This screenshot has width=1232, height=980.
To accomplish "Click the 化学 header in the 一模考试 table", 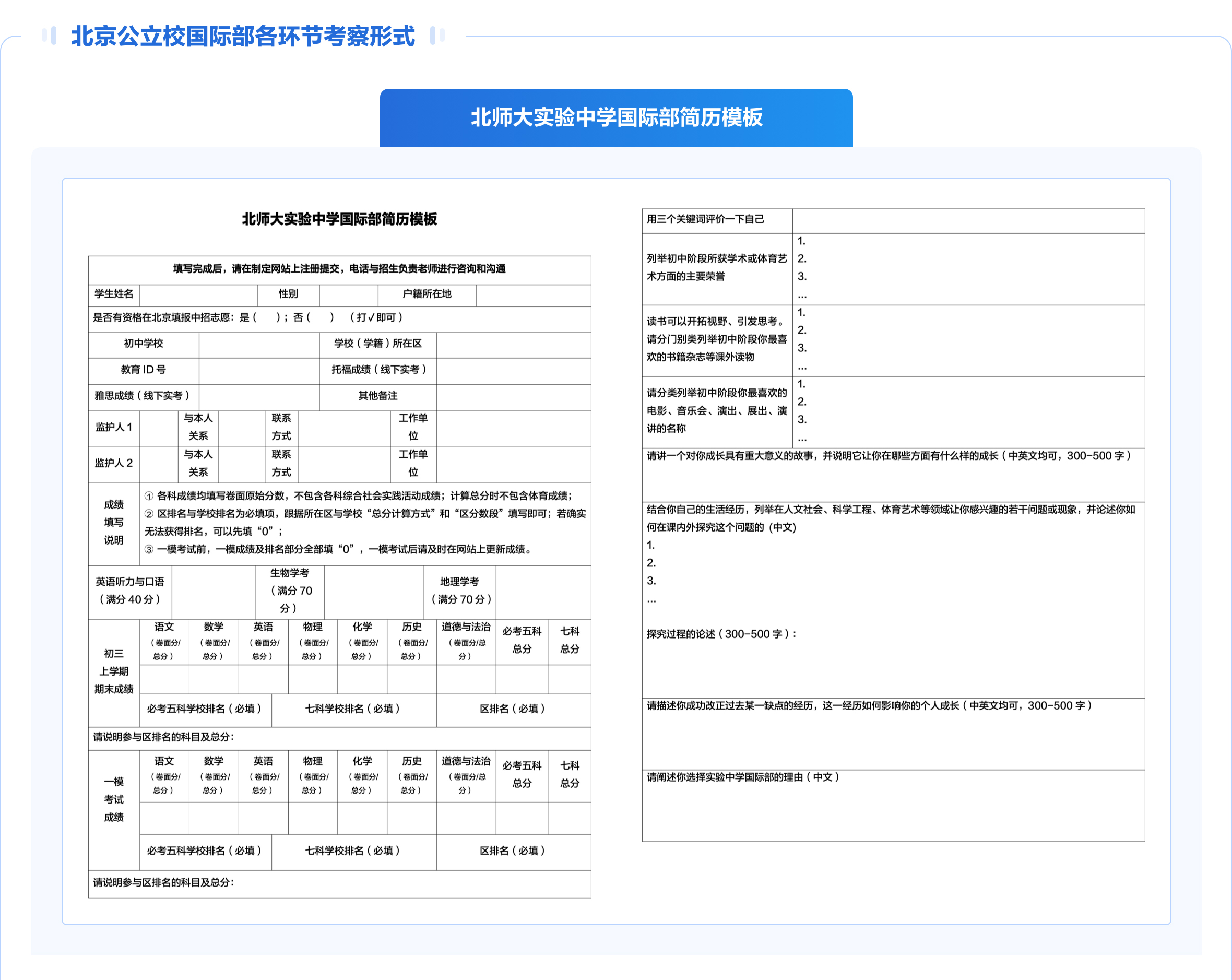I will click(x=362, y=775).
